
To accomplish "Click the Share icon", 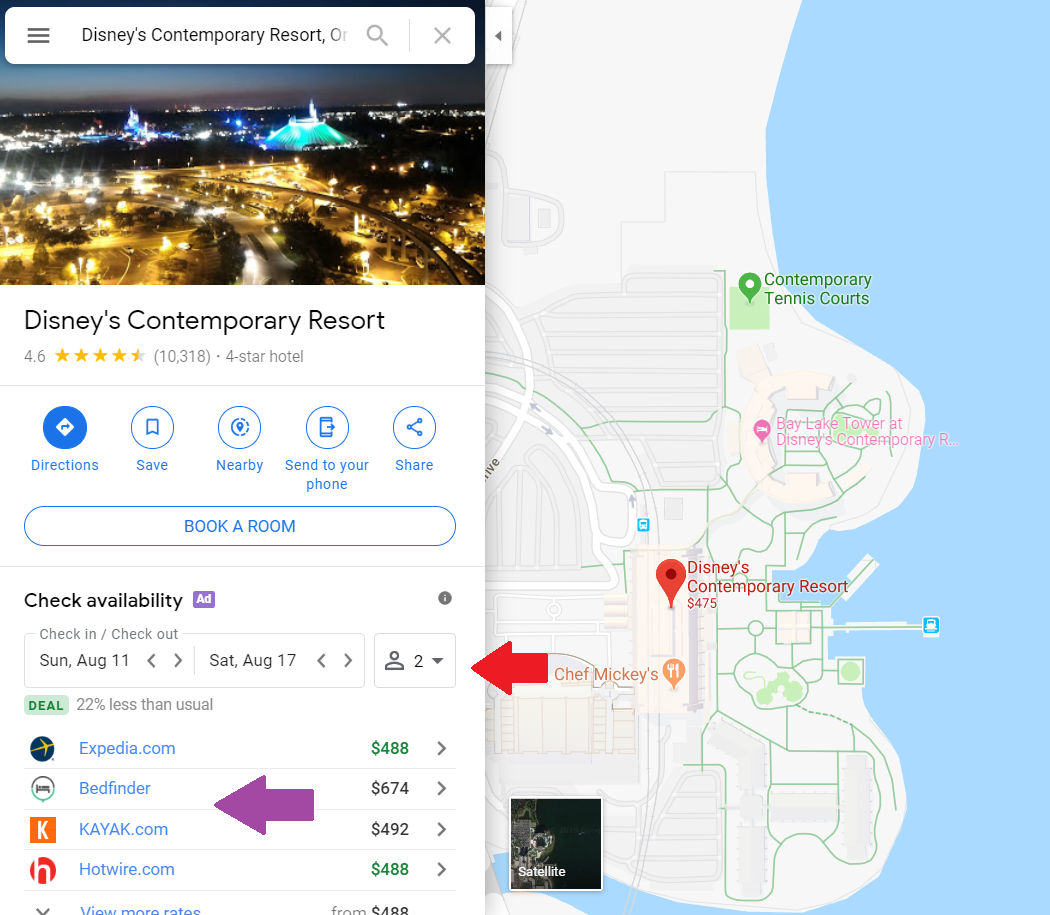I will coord(415,427).
